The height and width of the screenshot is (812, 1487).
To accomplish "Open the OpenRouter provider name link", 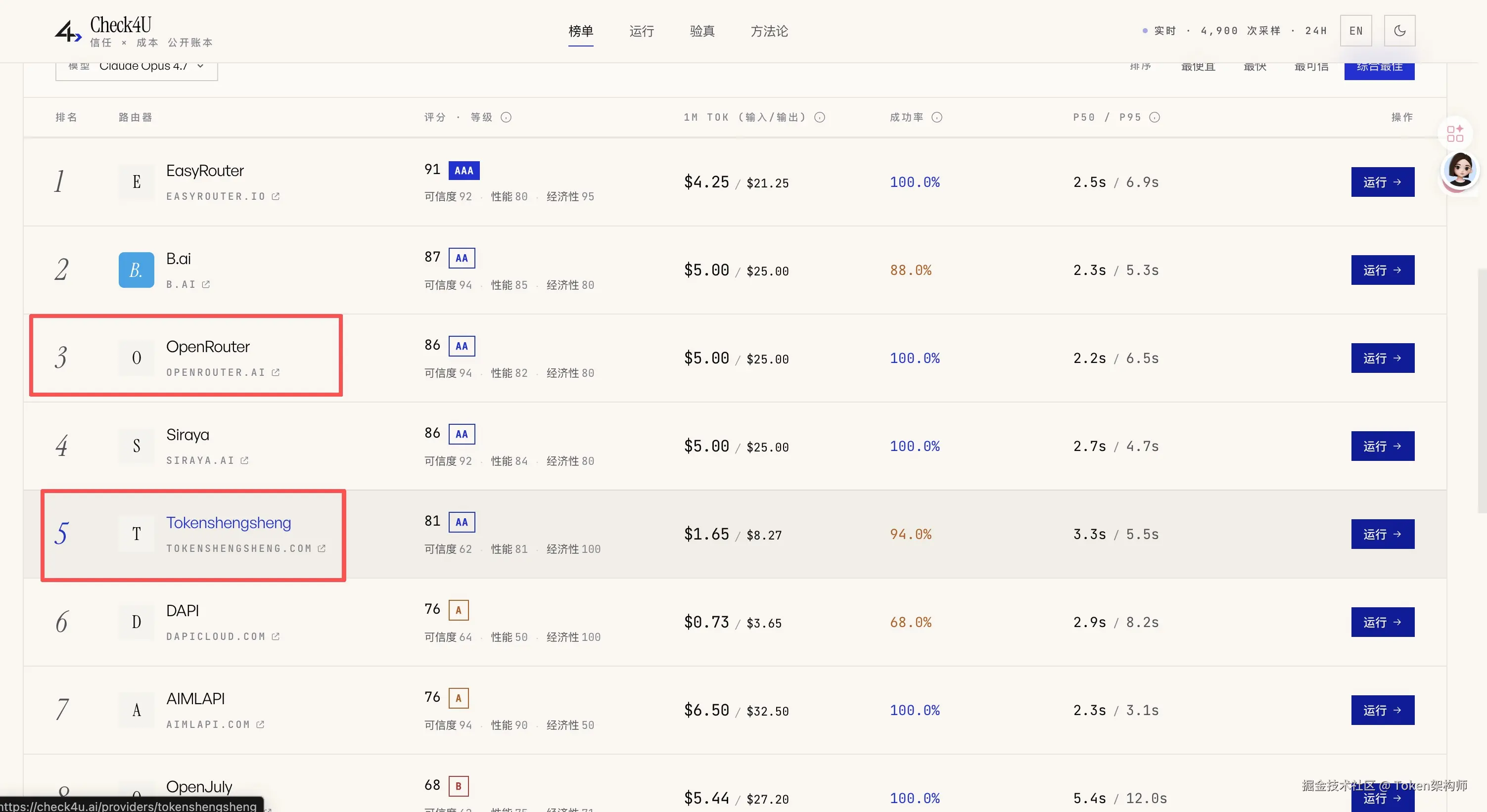I will 208,347.
